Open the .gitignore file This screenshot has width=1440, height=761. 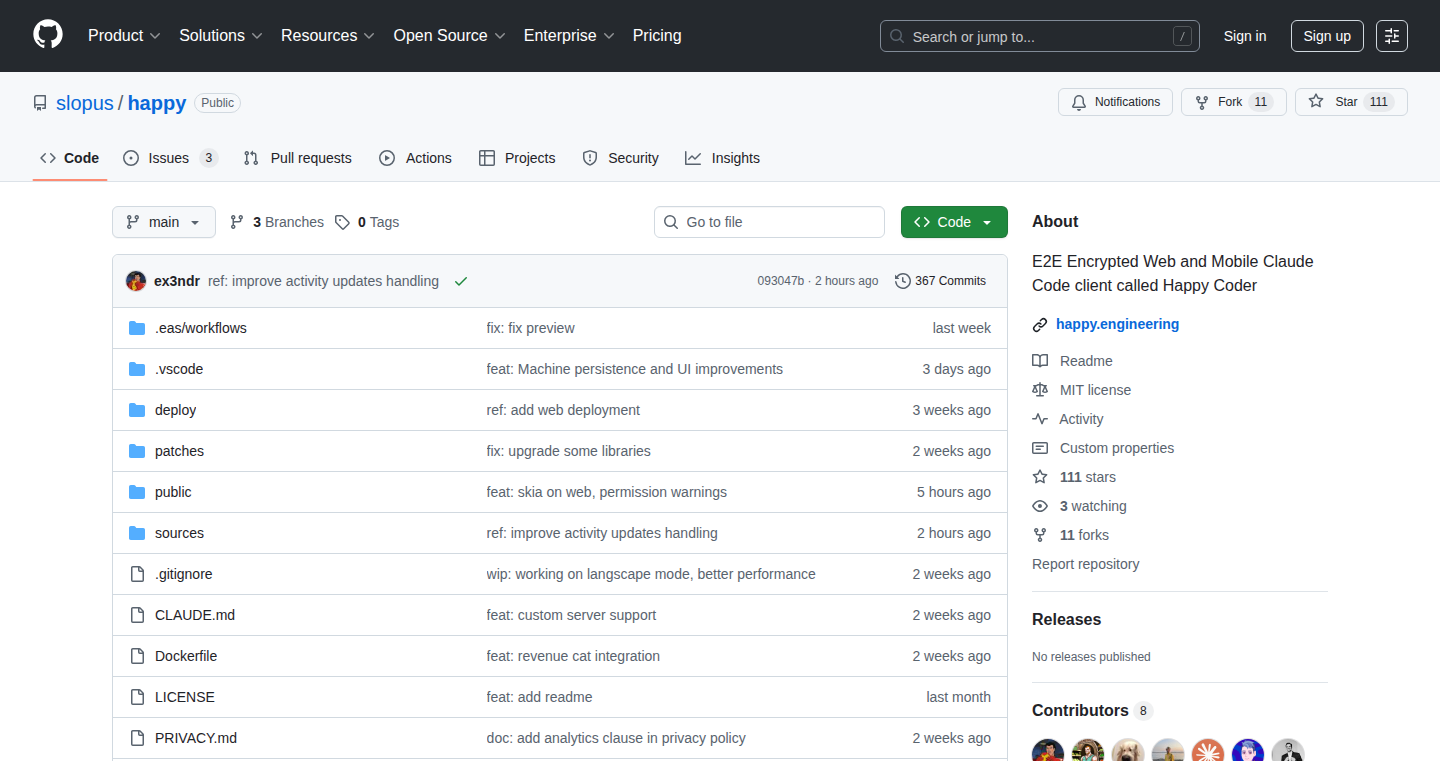[183, 574]
